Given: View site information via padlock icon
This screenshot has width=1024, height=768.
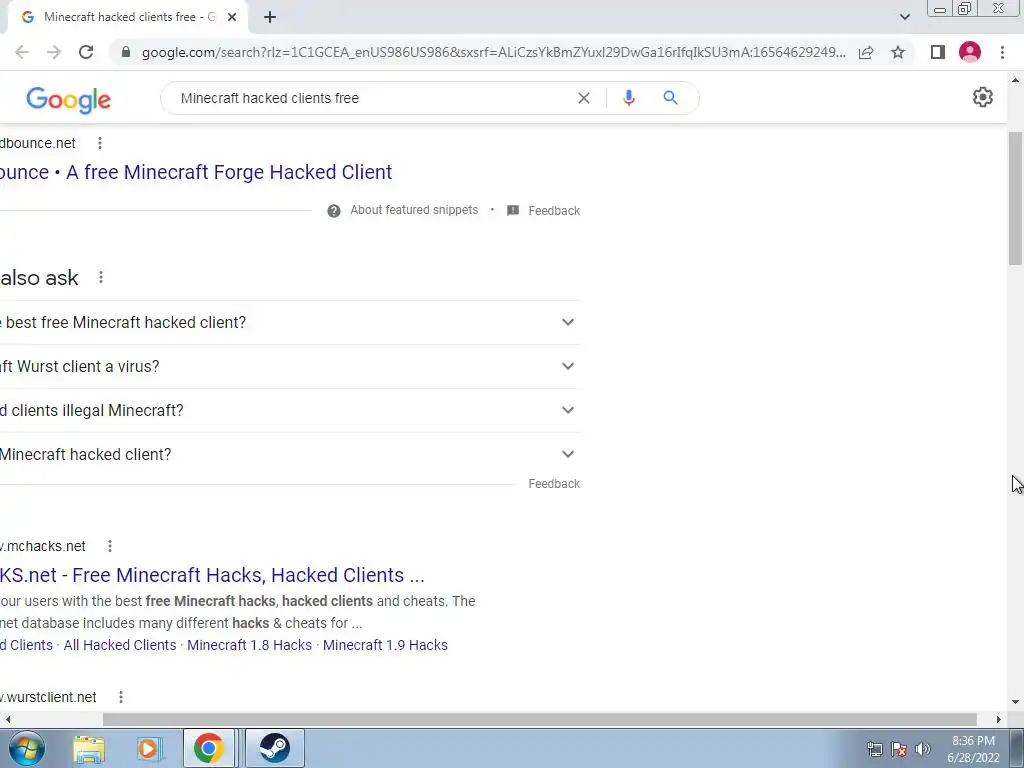Looking at the screenshot, I should pos(126,52).
